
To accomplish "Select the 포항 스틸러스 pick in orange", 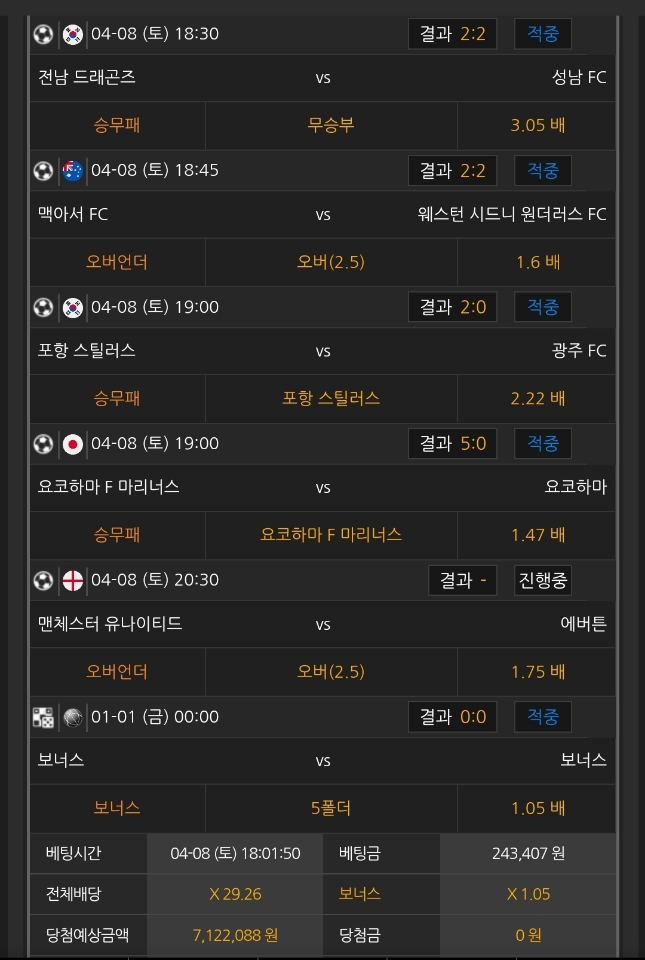I will click(331, 398).
